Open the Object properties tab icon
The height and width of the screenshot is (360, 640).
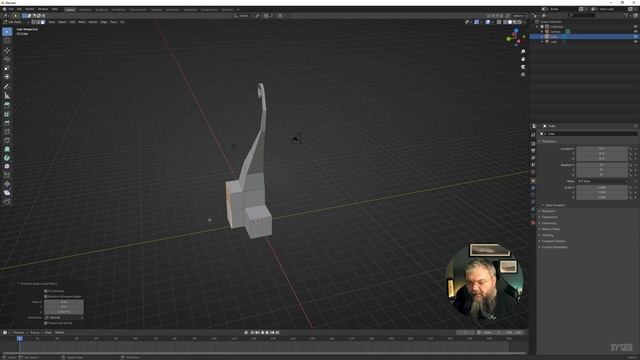tap(533, 180)
